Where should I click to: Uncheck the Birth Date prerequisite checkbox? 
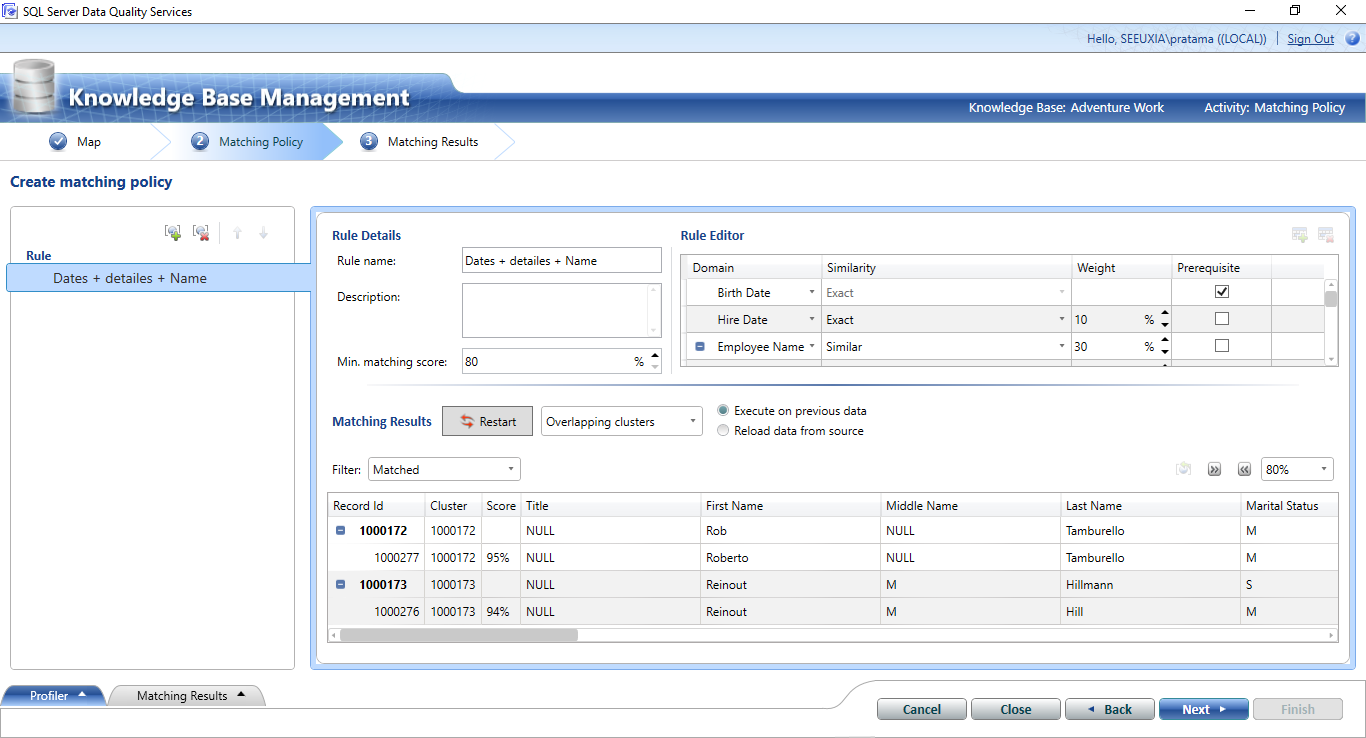coord(1222,292)
